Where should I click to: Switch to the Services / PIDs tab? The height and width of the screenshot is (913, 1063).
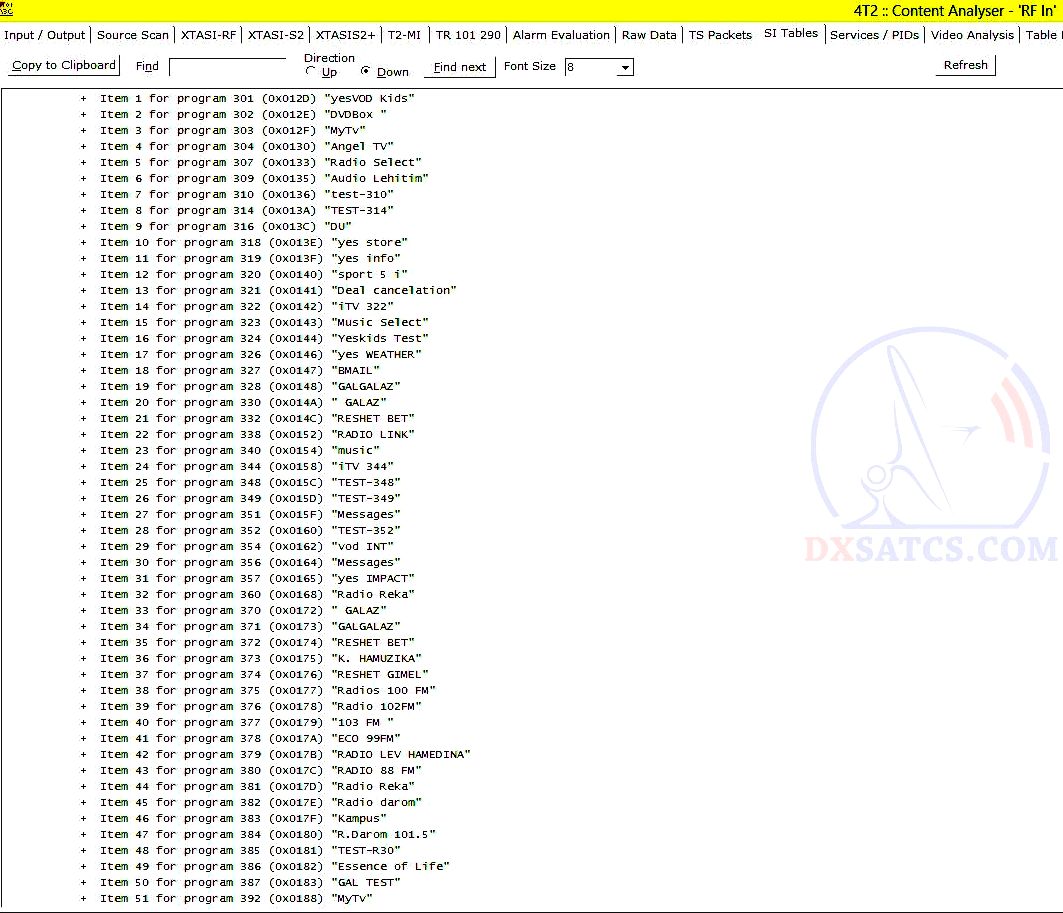(875, 34)
